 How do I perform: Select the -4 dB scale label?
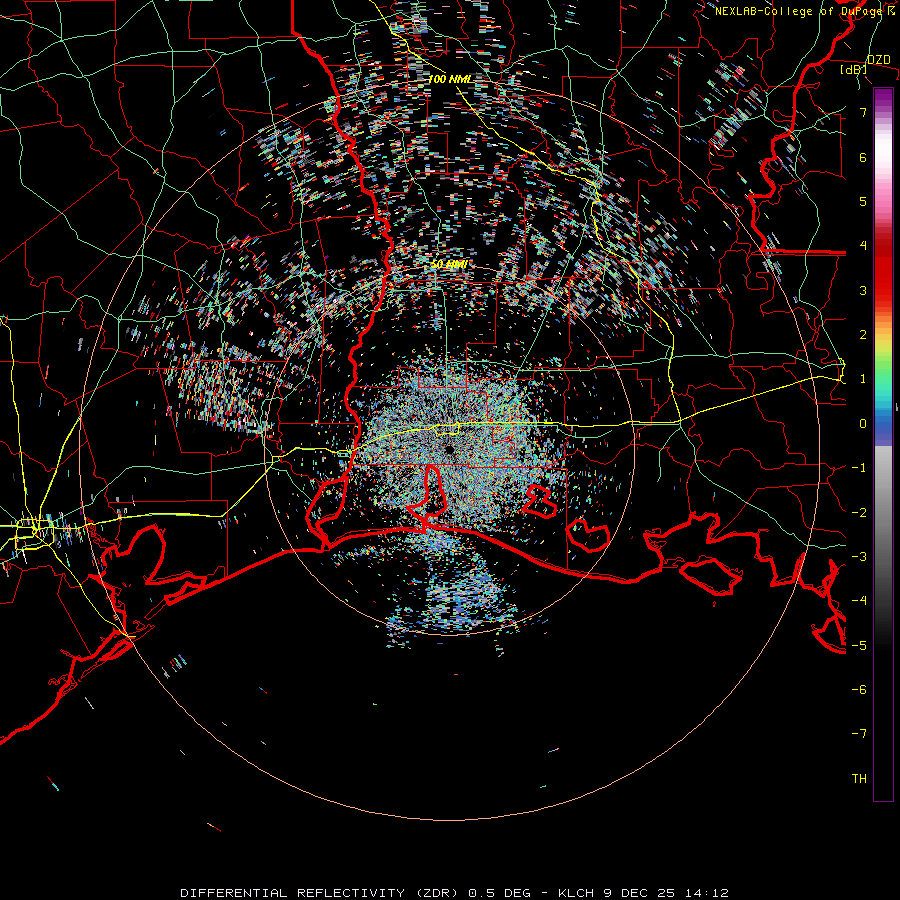pos(859,600)
